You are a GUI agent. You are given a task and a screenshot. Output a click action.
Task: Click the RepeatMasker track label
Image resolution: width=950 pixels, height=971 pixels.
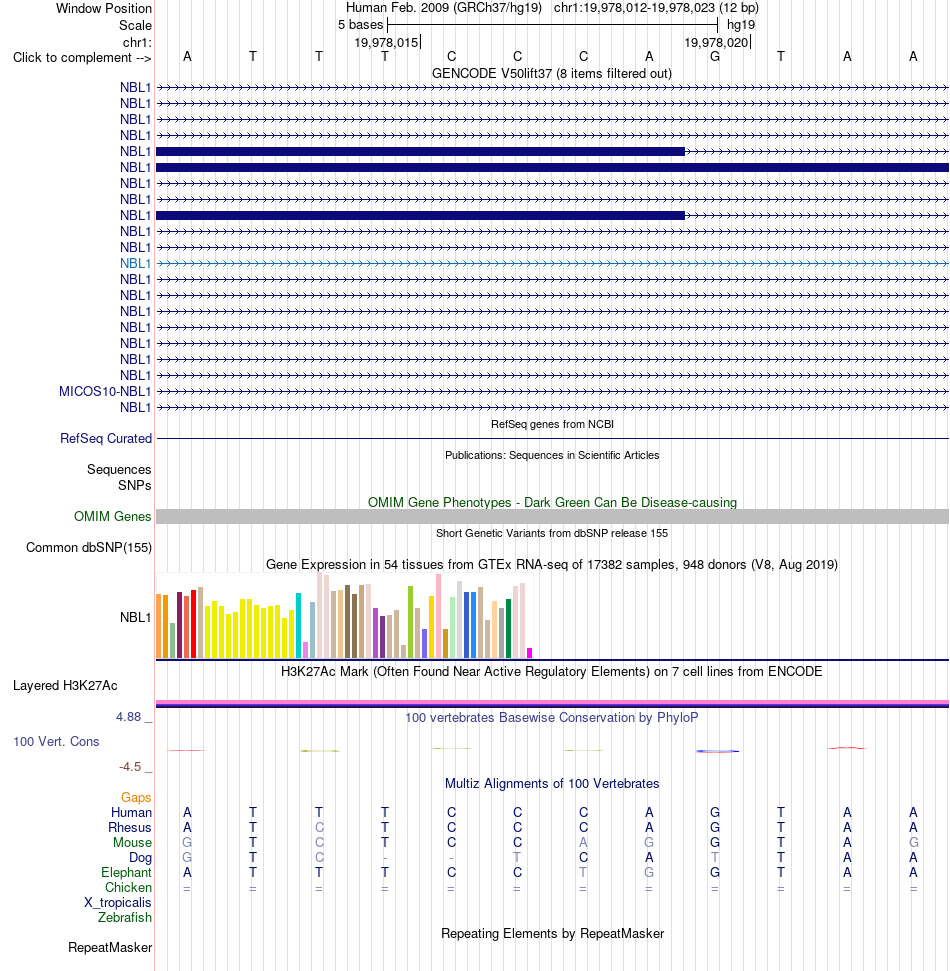[110, 947]
